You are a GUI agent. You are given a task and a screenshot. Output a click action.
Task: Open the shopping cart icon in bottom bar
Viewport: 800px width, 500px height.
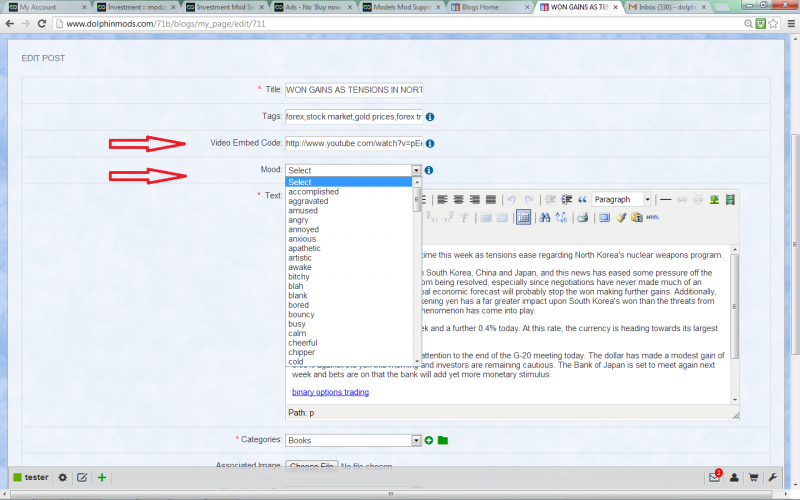point(754,478)
